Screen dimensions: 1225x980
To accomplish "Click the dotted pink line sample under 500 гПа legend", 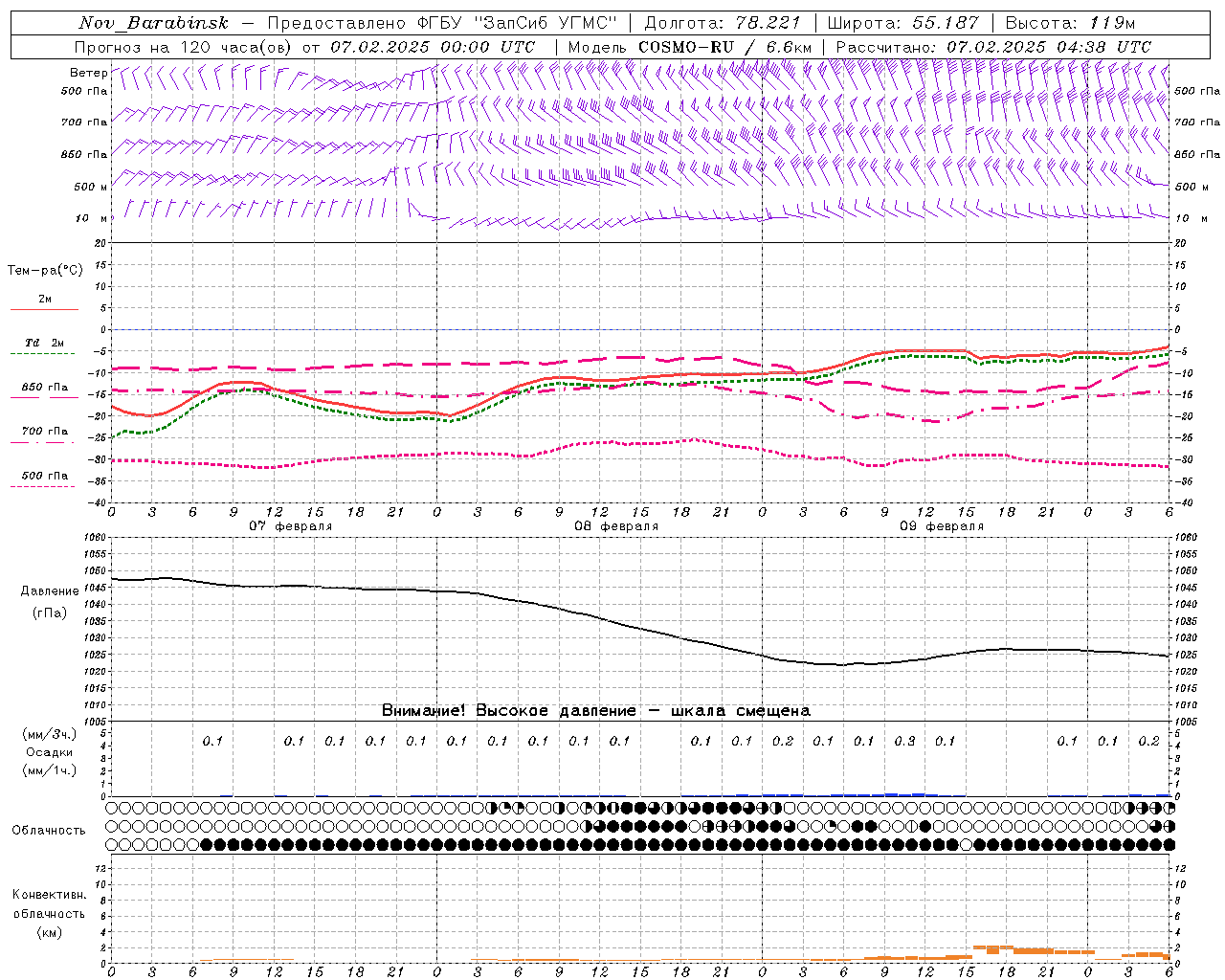I will pos(43,486).
